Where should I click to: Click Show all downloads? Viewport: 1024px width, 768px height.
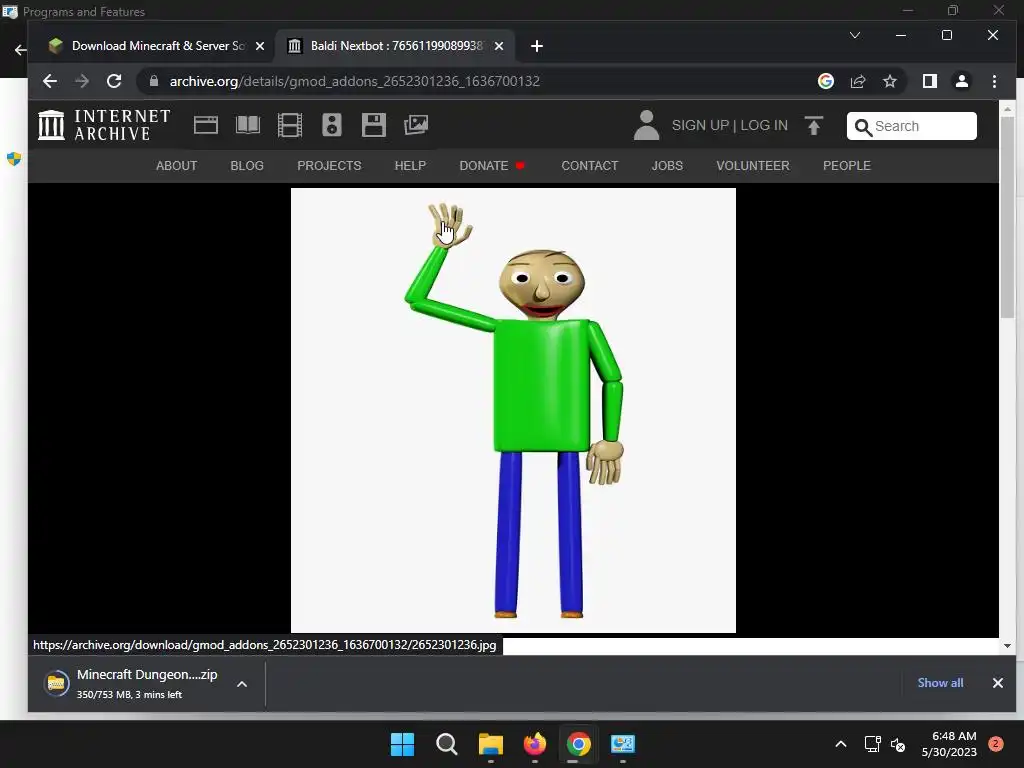point(940,682)
